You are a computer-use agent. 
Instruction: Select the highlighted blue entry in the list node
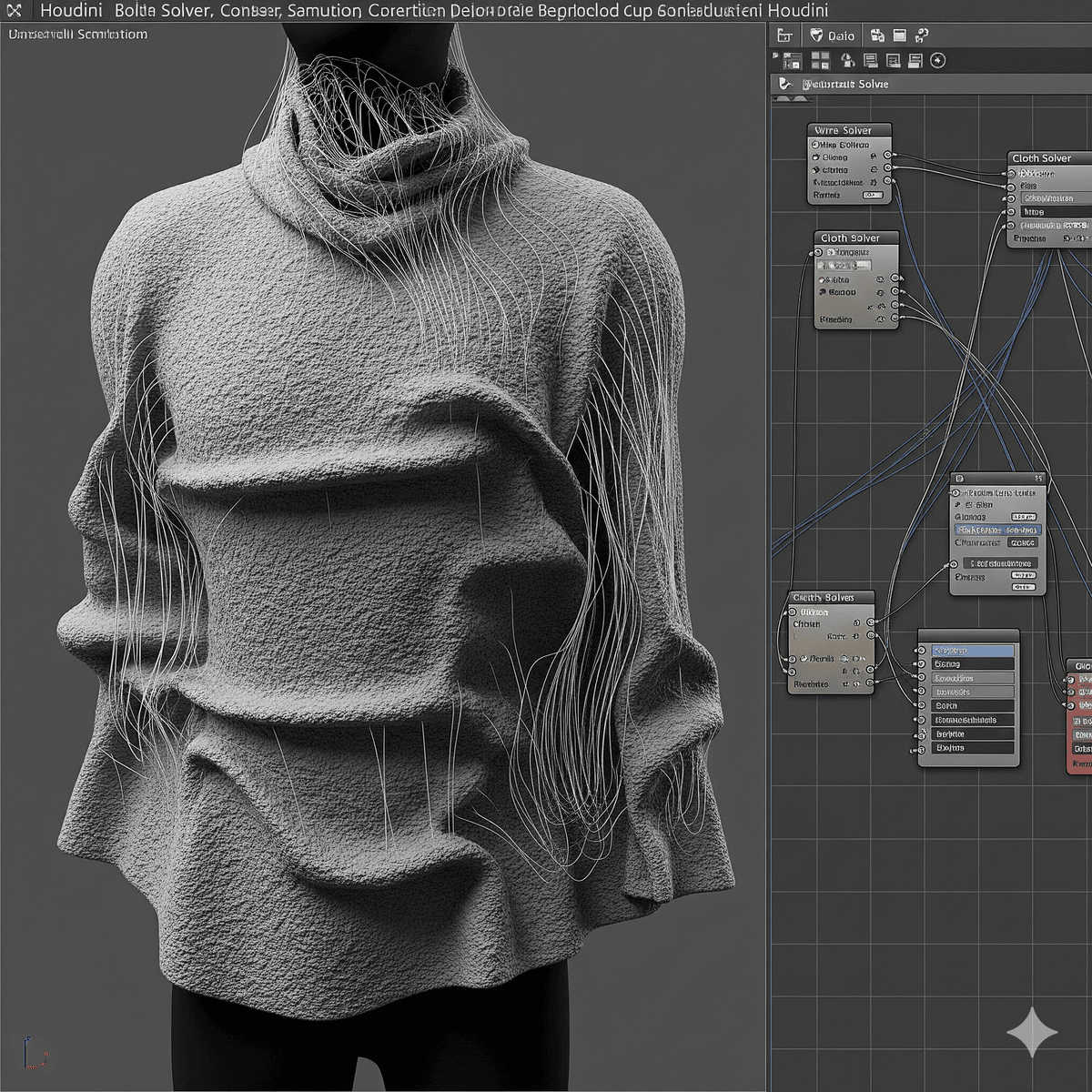972,651
